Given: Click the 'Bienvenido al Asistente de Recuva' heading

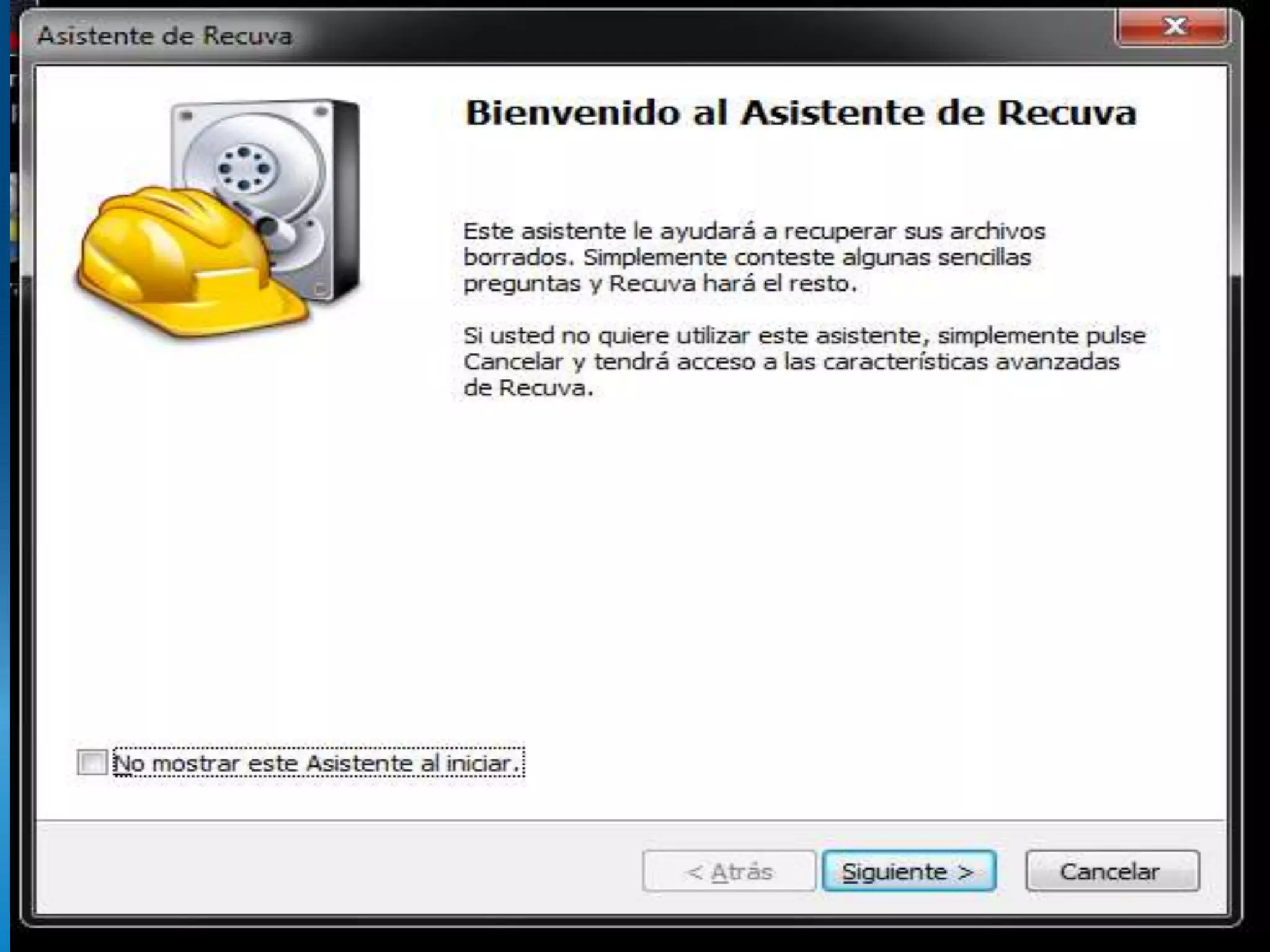Looking at the screenshot, I should [x=801, y=113].
